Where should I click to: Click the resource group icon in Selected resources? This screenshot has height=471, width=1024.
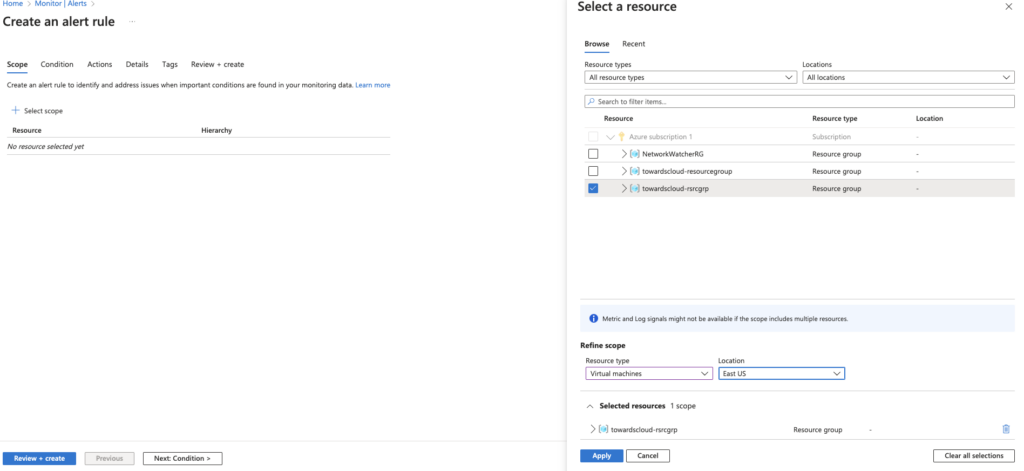(x=603, y=430)
